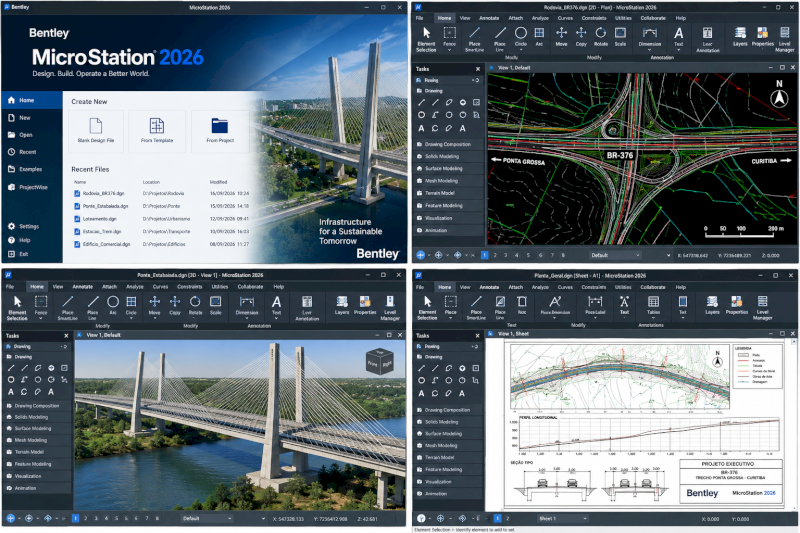Open Sheet 1 combo box in Planta_Geral status bar
Viewport: 800px width, 533px height.
pos(562,519)
